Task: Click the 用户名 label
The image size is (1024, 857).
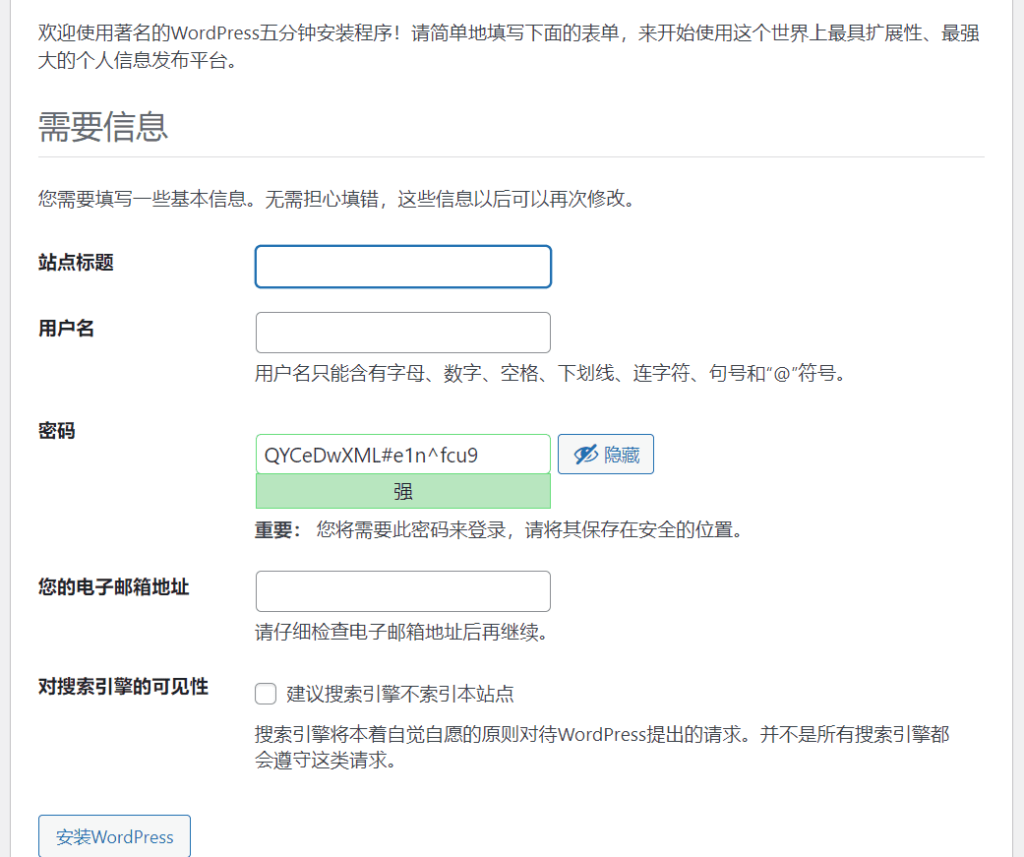Action: click(66, 328)
